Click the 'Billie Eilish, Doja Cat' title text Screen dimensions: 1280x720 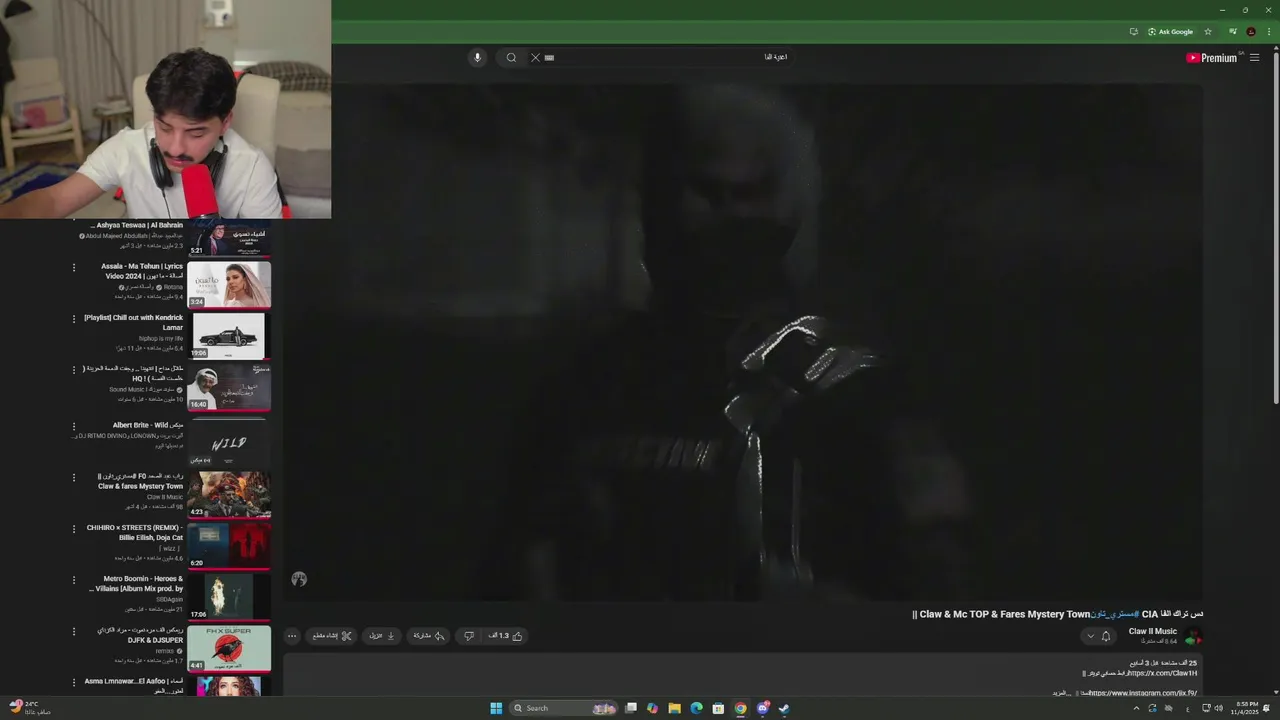pos(151,538)
